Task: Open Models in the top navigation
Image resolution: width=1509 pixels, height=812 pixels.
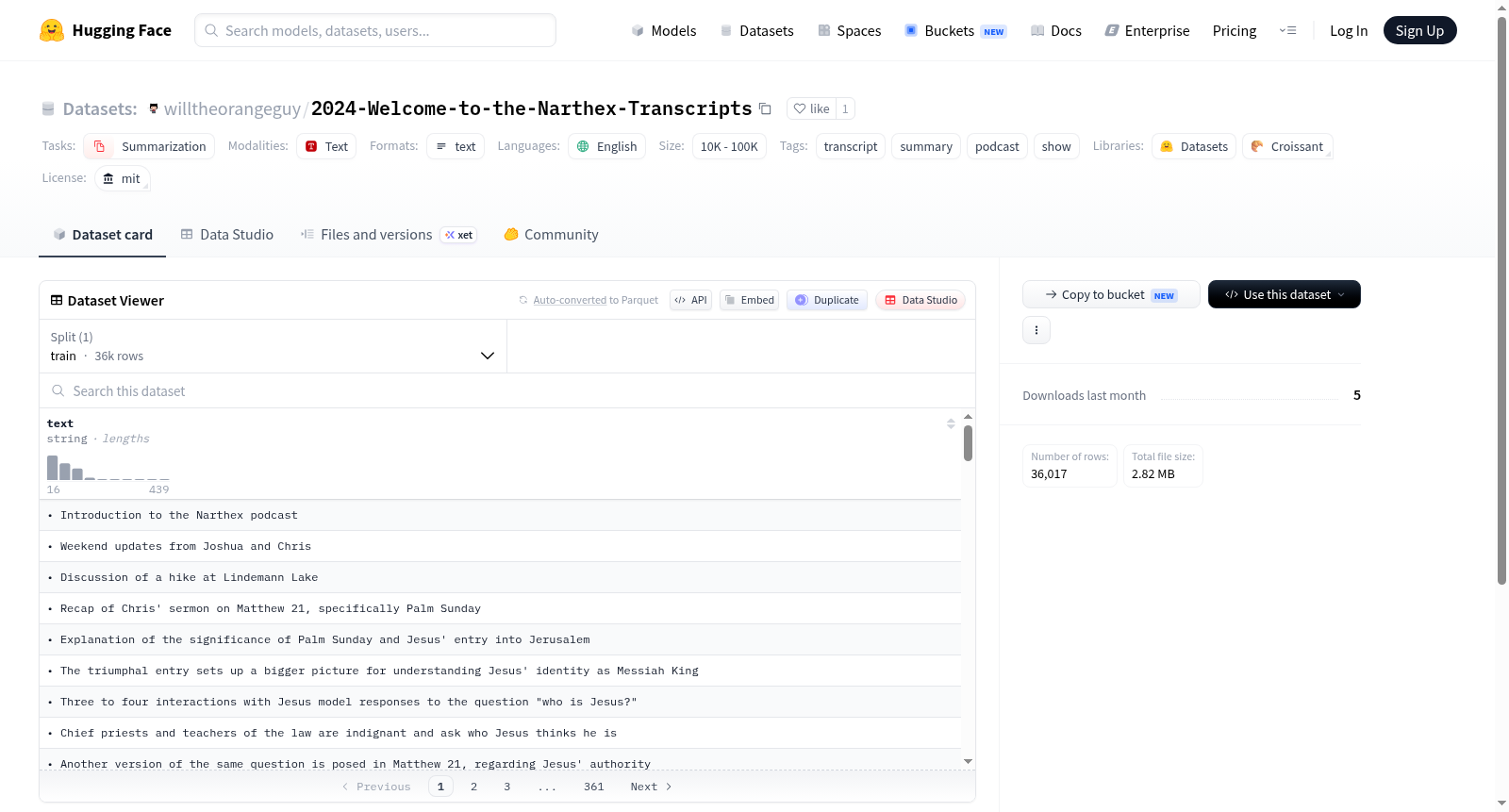Action: [664, 30]
